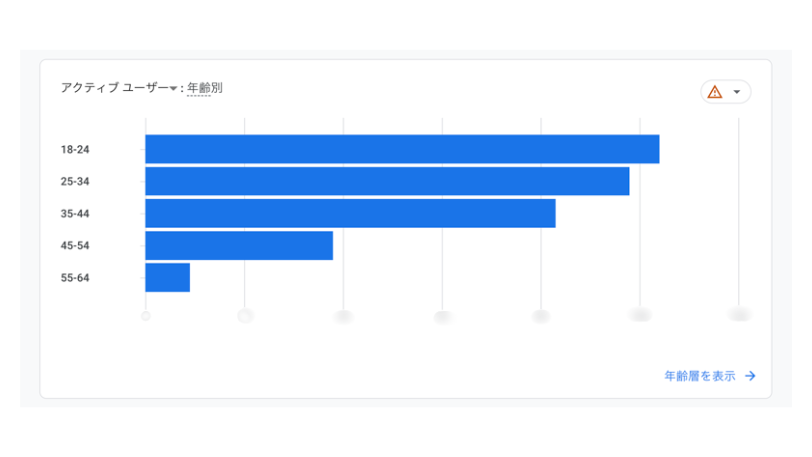Click the 45-54 row label
The height and width of the screenshot is (457, 812).
click(x=75, y=246)
